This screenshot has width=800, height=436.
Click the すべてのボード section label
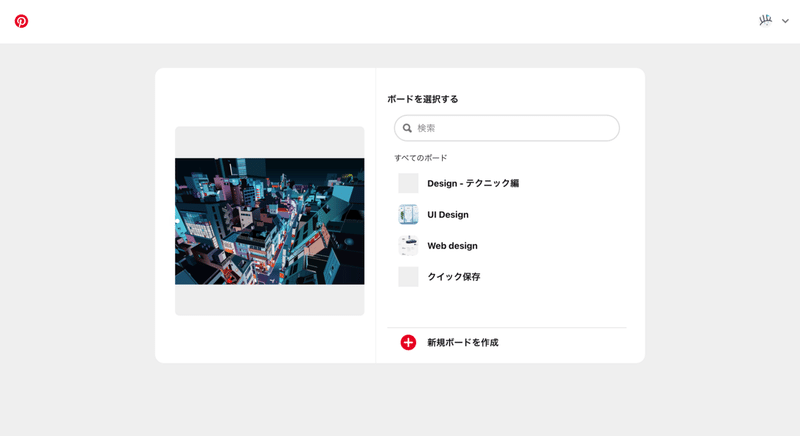420,158
